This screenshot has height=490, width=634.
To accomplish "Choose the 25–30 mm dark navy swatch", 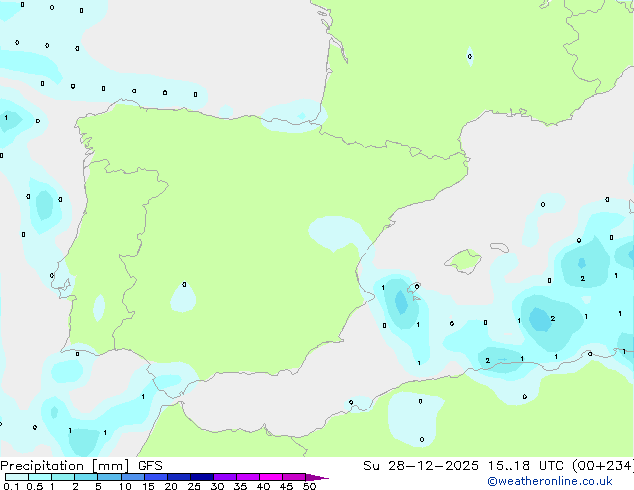I will coord(202,477).
